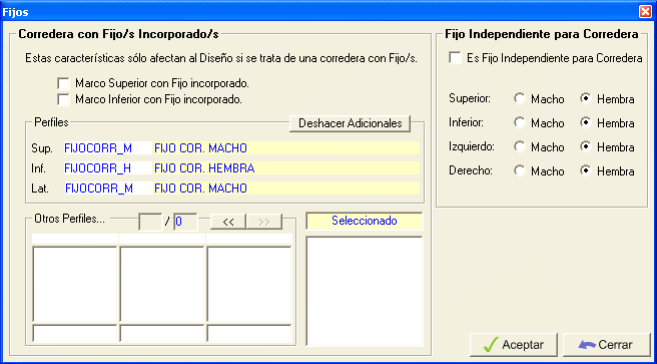Click the caption field under third thumbnail
This screenshot has width=657, height=364.
[249, 333]
